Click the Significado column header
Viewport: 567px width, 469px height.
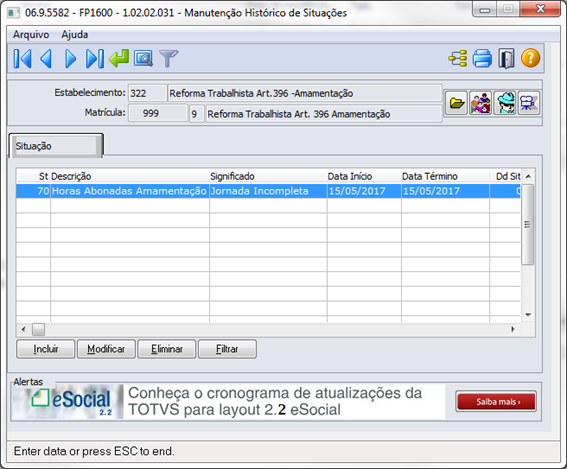click(268, 176)
